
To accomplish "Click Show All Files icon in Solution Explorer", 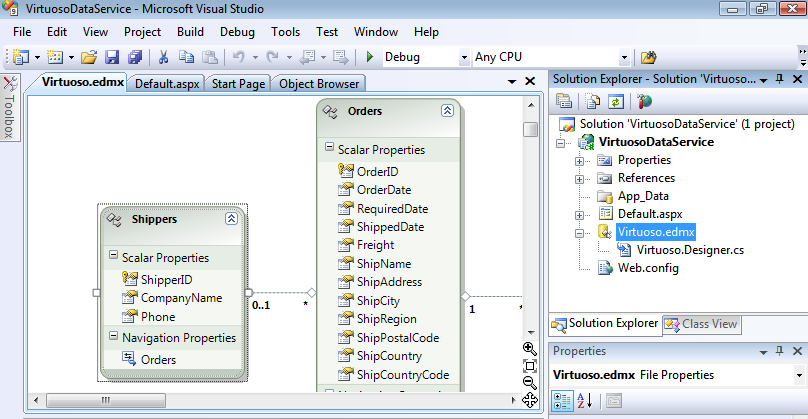I will 593,102.
